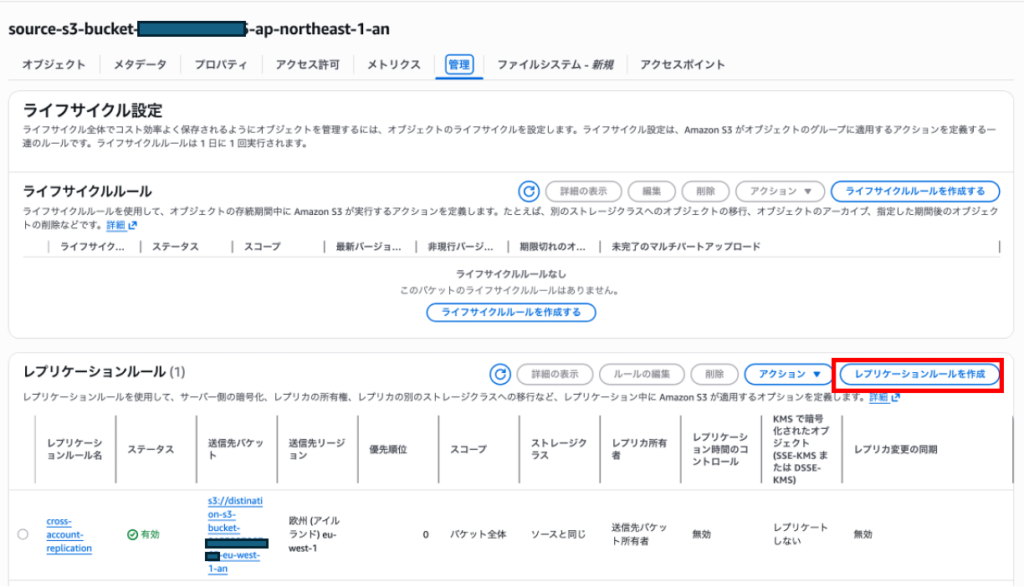Image resolution: width=1024 pixels, height=587 pixels.
Task: Click 欧州 (アイルランド) eu-west-1 region cell
Action: coord(314,535)
